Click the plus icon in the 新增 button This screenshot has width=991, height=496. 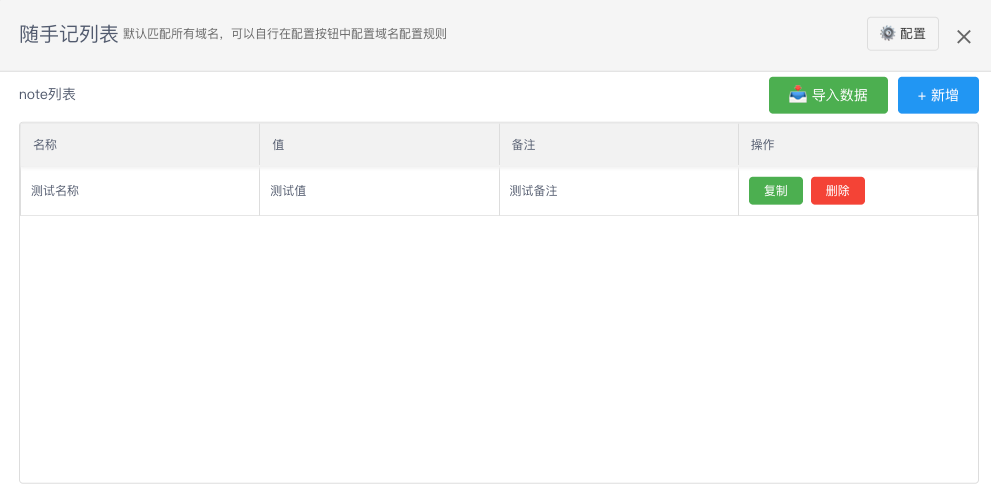[x=921, y=96]
